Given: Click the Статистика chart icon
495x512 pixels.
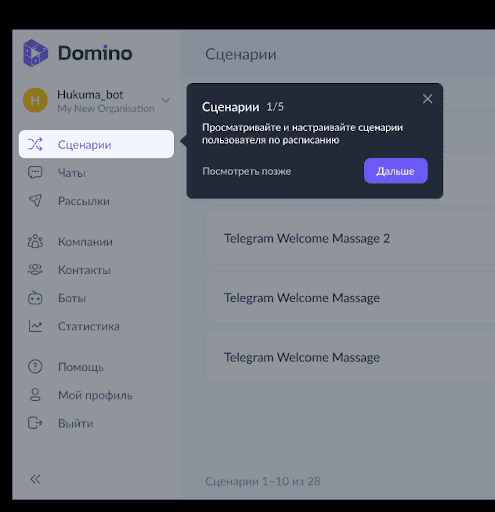Looking at the screenshot, I should pos(35,326).
